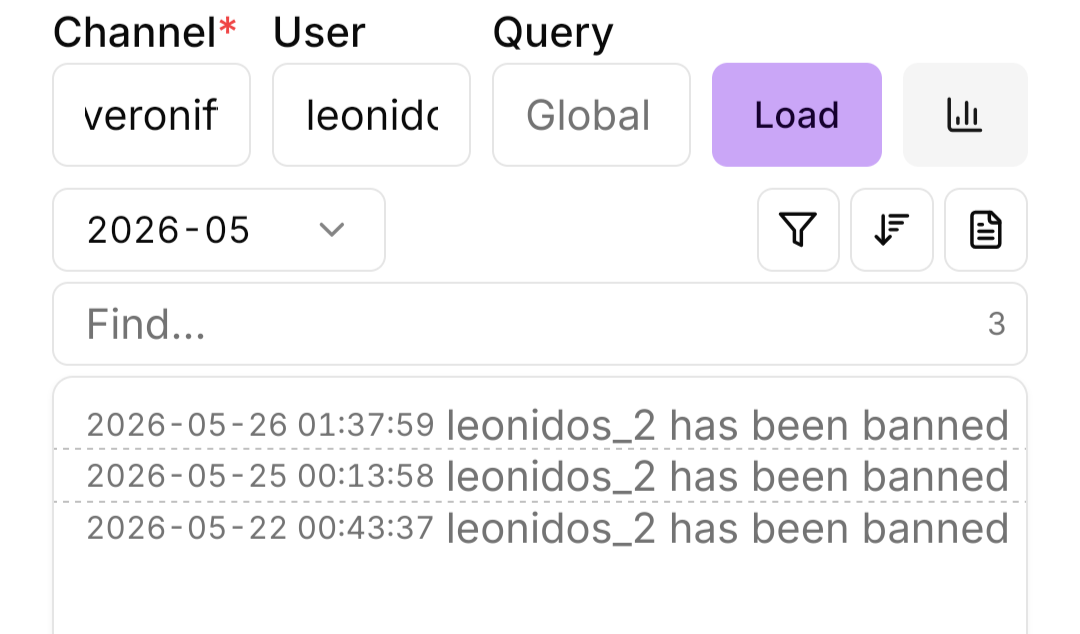Select leonidos_2 in the 01:37:59 log entry
Image resolution: width=1080 pixels, height=634 pixels.
pos(551,425)
